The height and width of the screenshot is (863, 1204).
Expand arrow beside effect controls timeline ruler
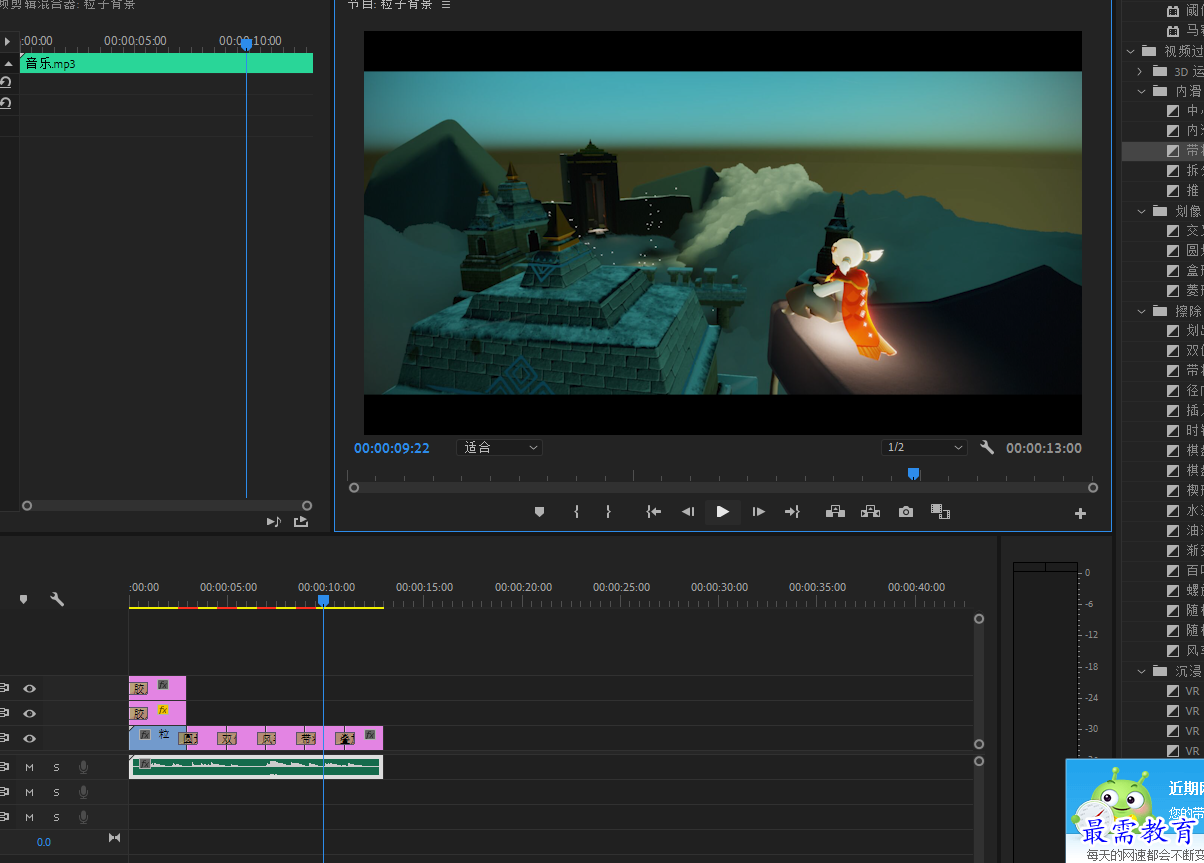tap(7, 42)
